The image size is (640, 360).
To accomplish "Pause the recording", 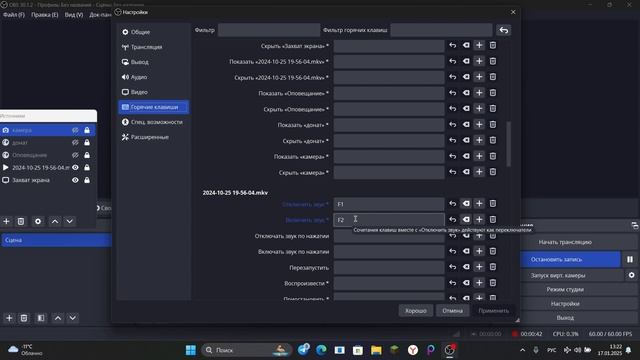I will [630, 260].
